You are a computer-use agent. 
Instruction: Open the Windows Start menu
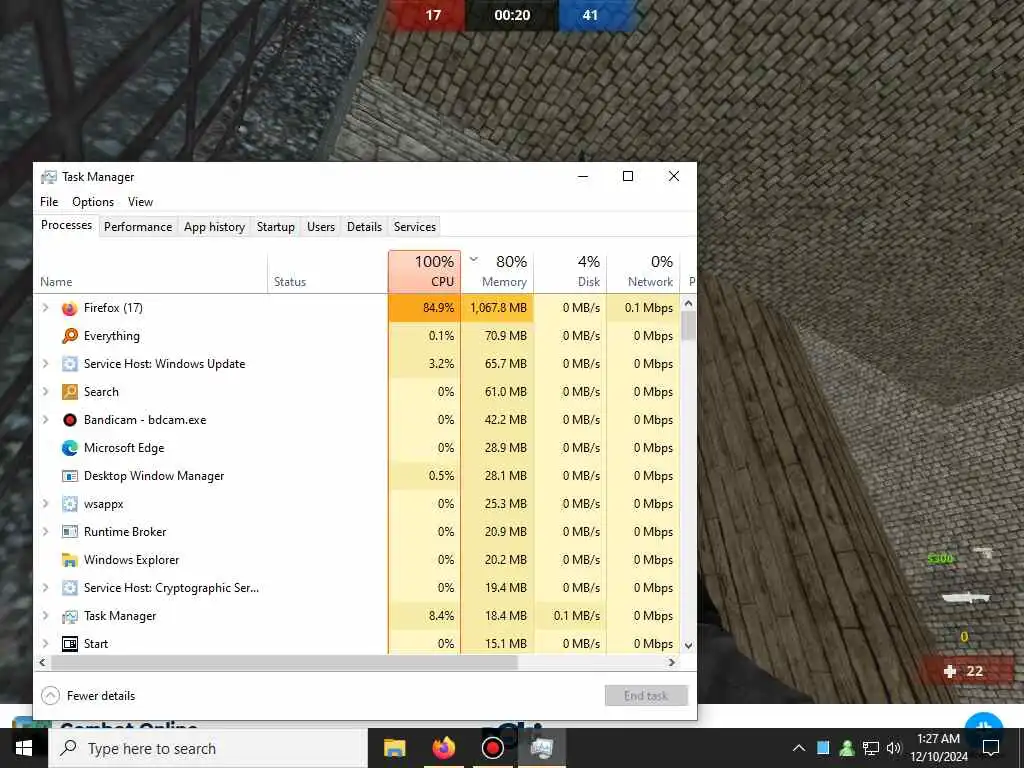pyautogui.click(x=24, y=748)
